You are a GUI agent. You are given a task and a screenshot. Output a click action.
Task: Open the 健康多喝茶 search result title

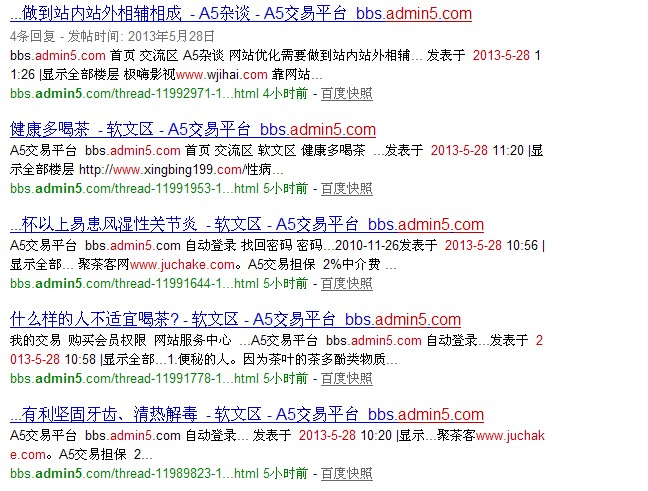(192, 129)
